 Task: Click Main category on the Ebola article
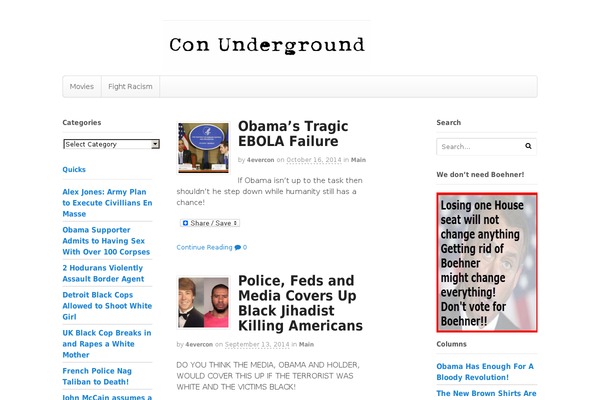(358, 160)
